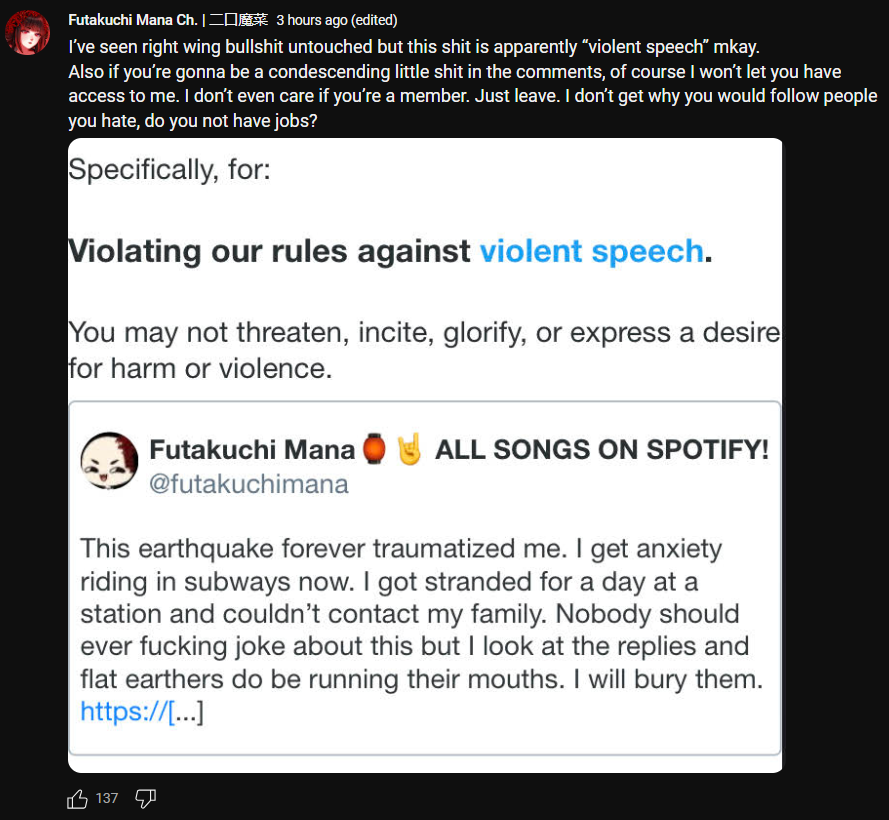
Task: Click the 'Violating our rules against' heading
Action: coord(269,251)
